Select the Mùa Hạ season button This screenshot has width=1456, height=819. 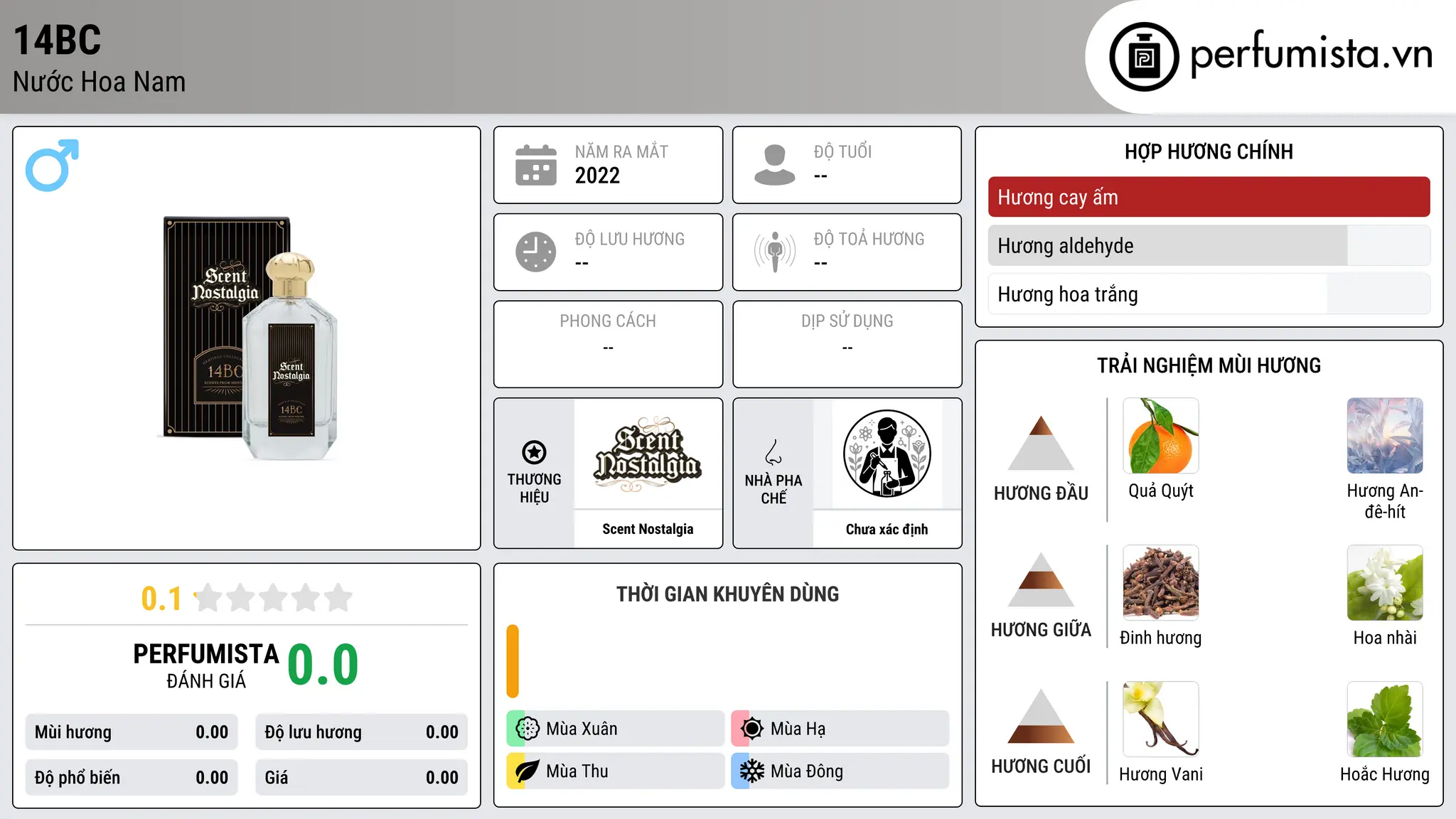840,729
